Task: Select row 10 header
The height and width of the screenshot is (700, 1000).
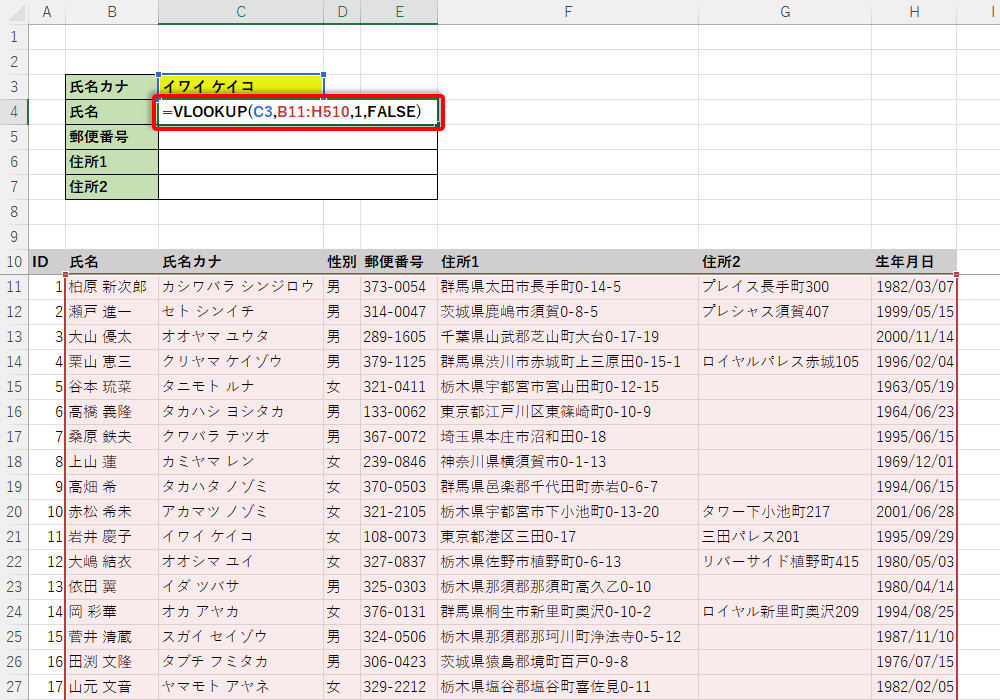Action: (x=14, y=262)
